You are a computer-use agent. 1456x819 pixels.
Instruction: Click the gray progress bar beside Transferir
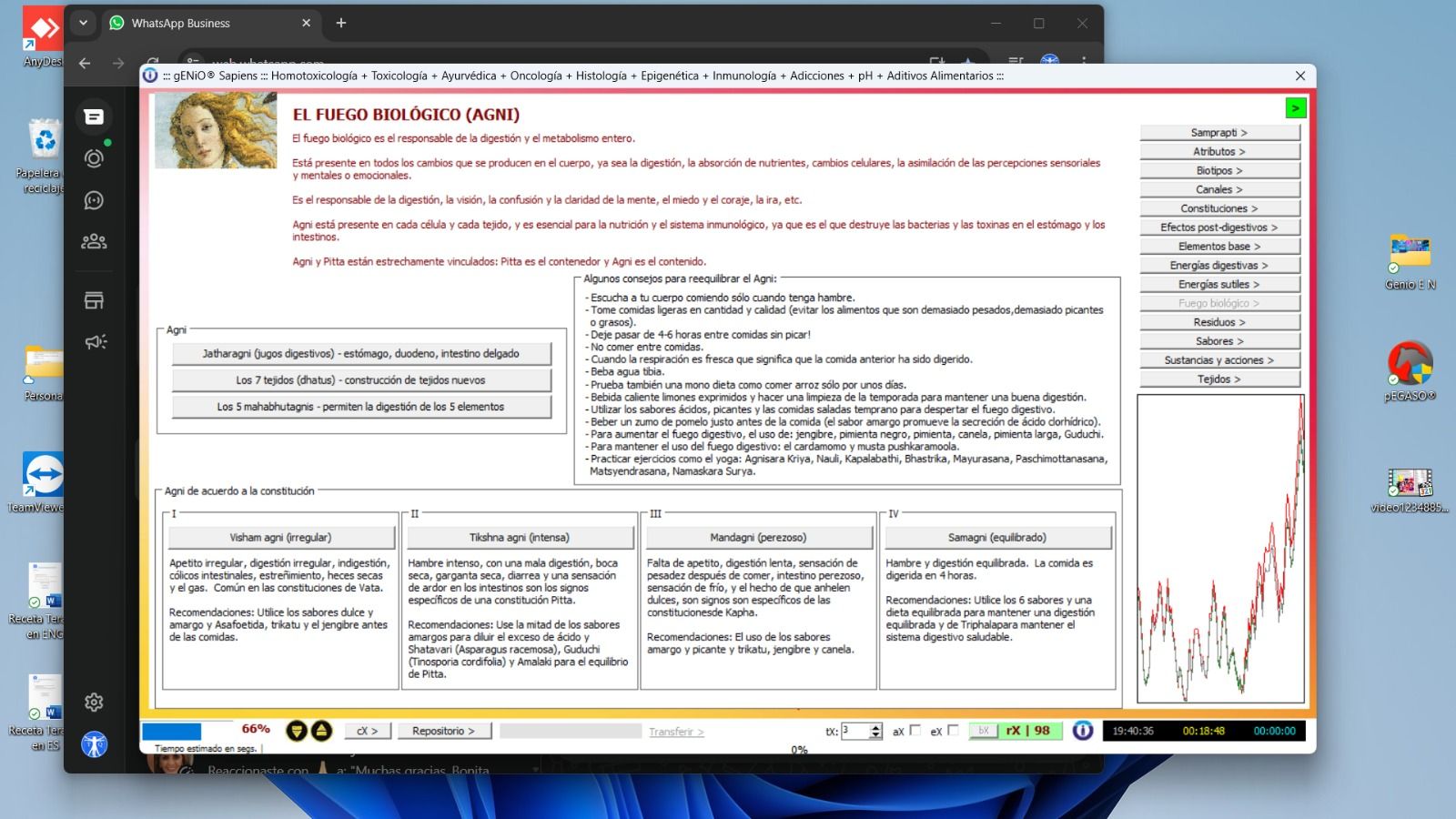(x=571, y=731)
